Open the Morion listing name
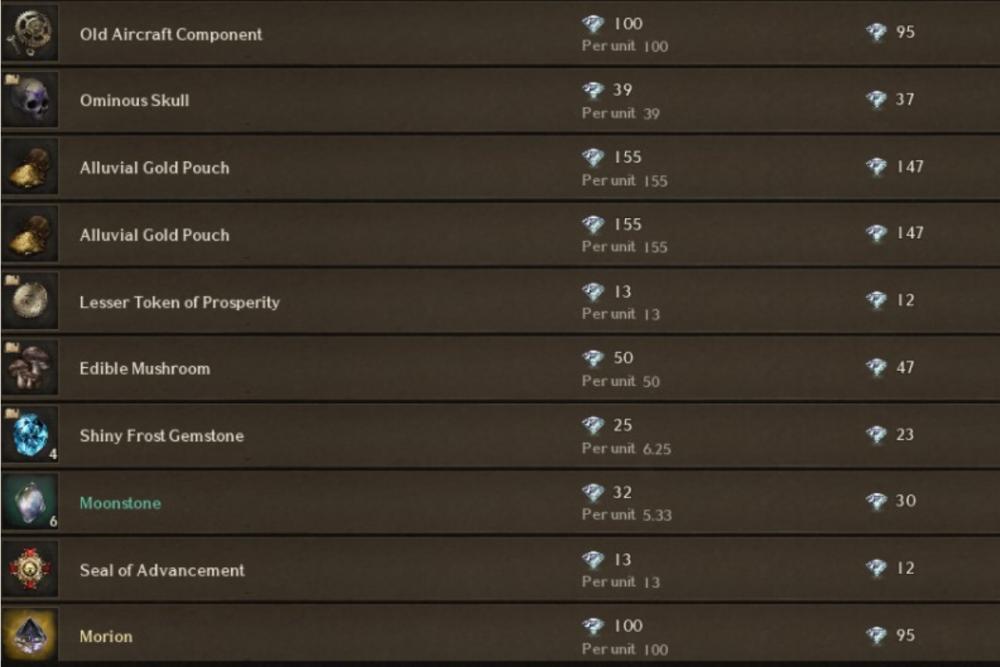This screenshot has height=667, width=1000. (x=106, y=636)
